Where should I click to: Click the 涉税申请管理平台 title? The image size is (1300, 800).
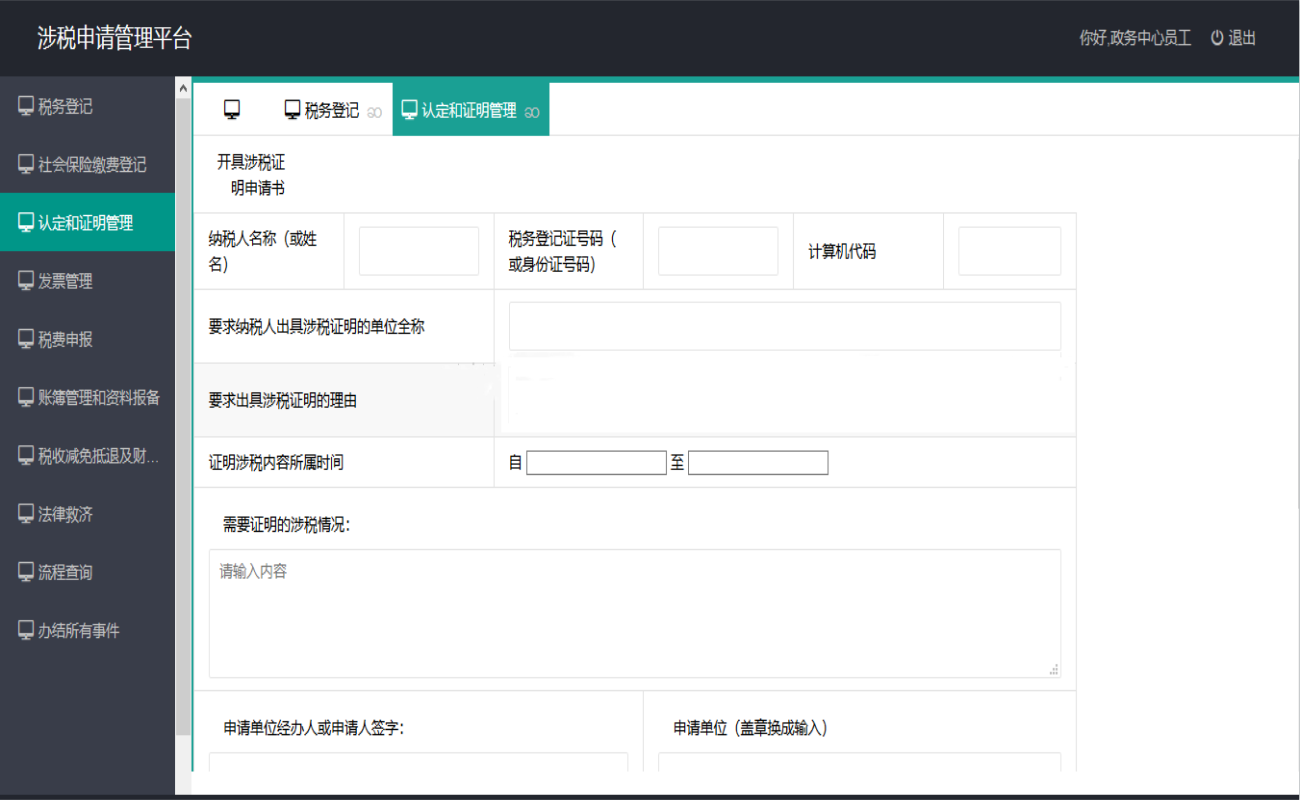(114, 38)
